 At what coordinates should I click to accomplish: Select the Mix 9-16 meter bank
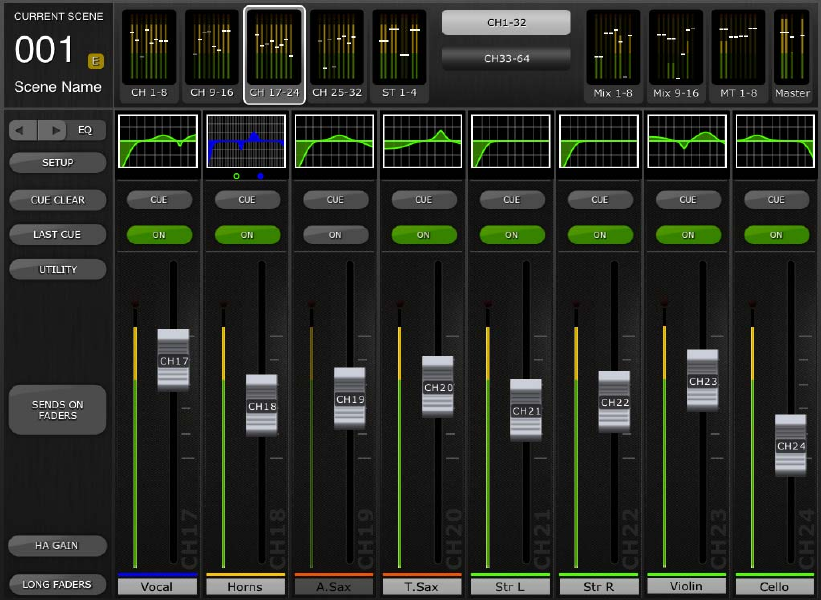pos(676,48)
